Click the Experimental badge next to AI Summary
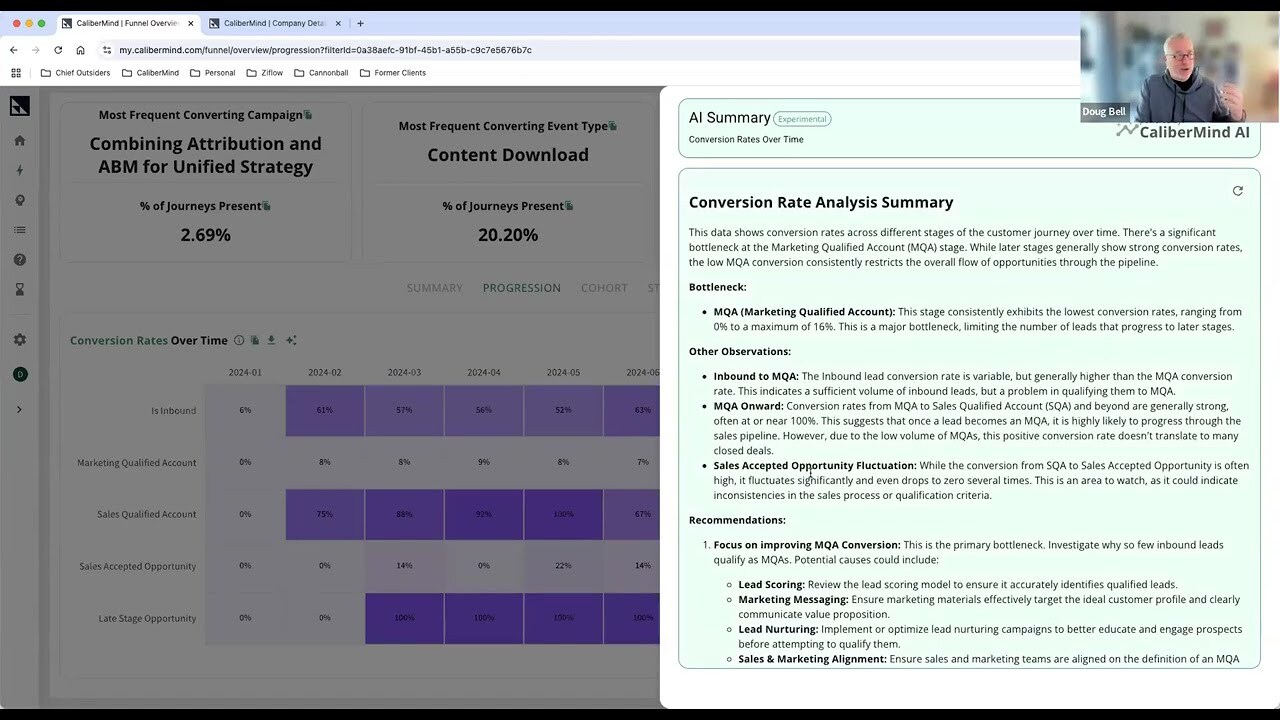The height and width of the screenshot is (720, 1280). [x=801, y=118]
